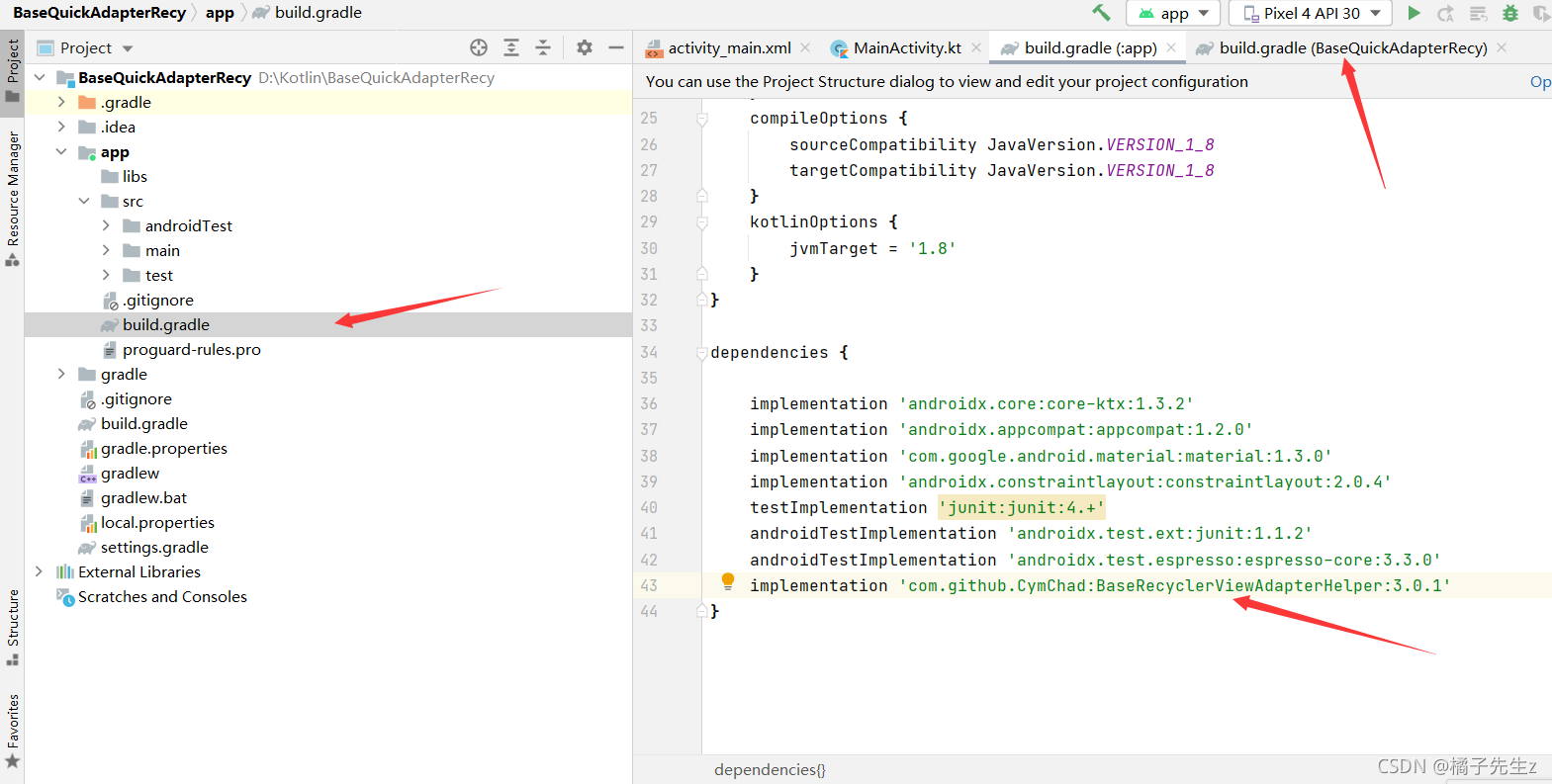
Task: Select proguard-rules.pro file
Action: point(192,349)
